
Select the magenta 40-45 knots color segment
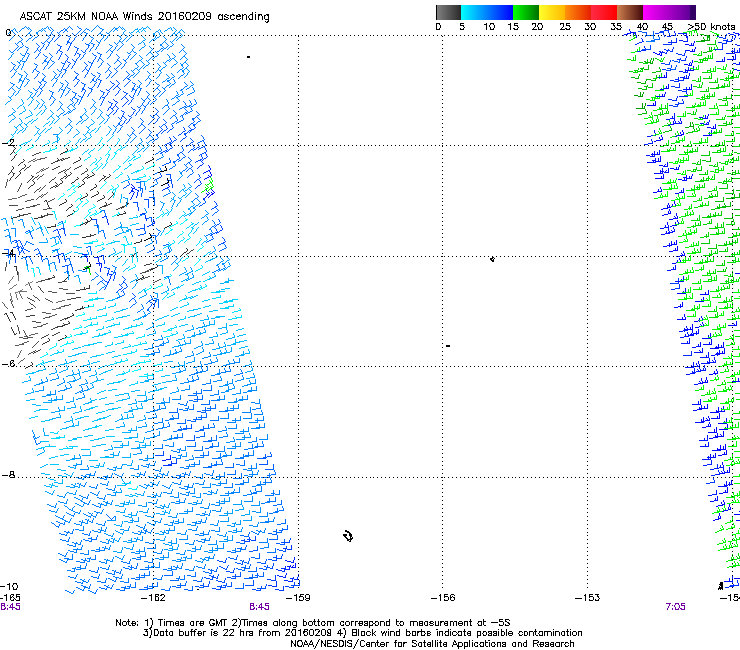pyautogui.click(x=656, y=12)
